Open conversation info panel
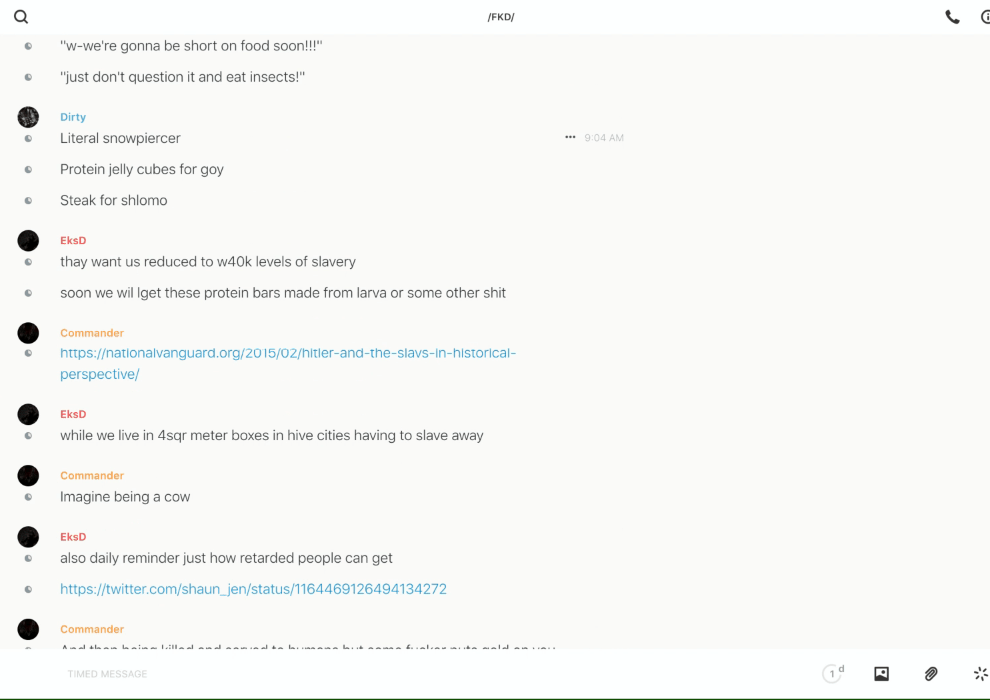 (x=985, y=17)
